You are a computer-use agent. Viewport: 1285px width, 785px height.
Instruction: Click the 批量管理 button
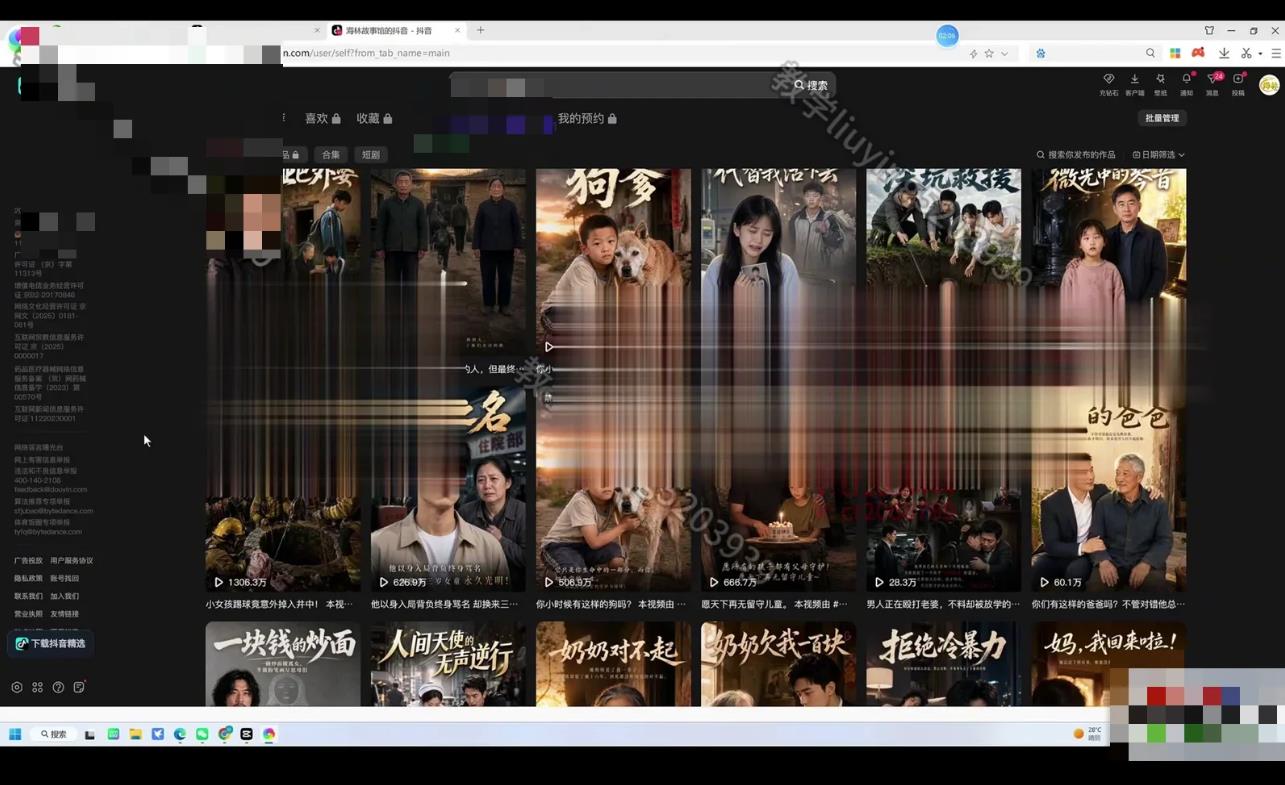(x=1162, y=118)
